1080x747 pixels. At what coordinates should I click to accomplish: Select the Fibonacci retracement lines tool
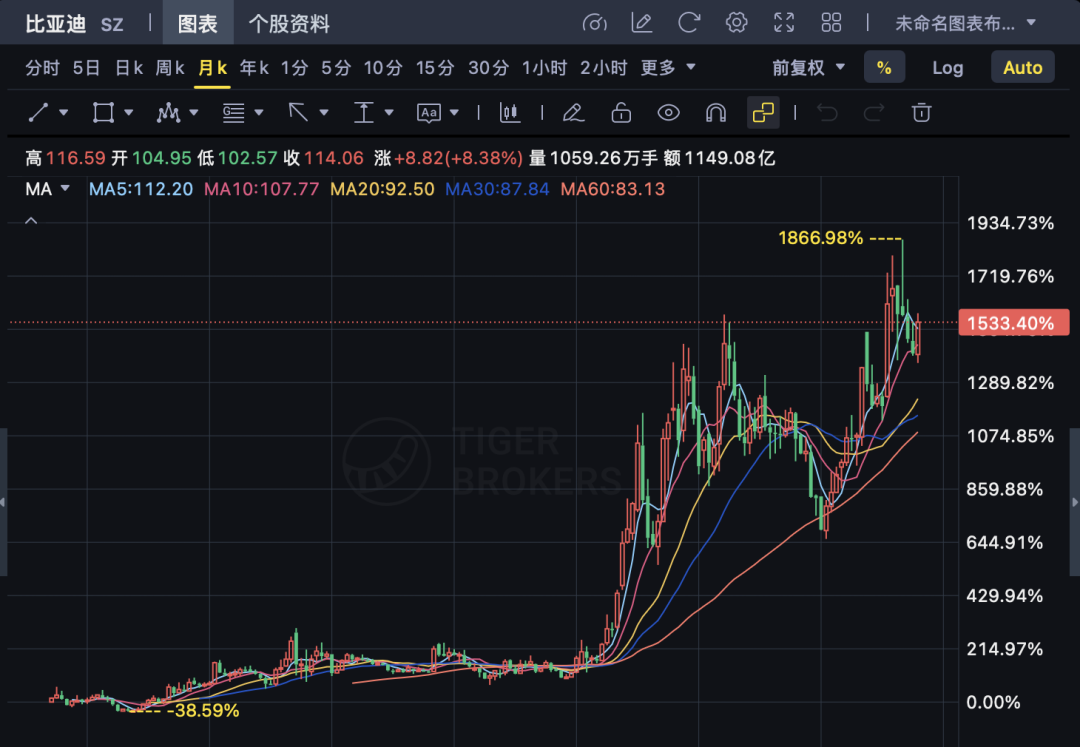click(x=233, y=112)
